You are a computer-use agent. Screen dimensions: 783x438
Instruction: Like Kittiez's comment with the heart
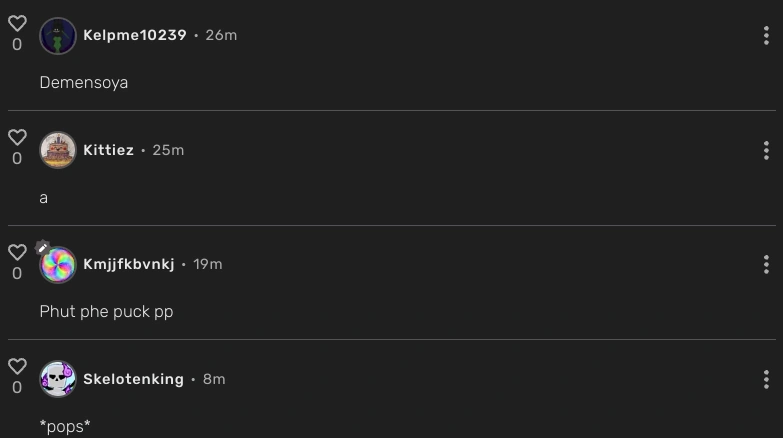click(17, 138)
